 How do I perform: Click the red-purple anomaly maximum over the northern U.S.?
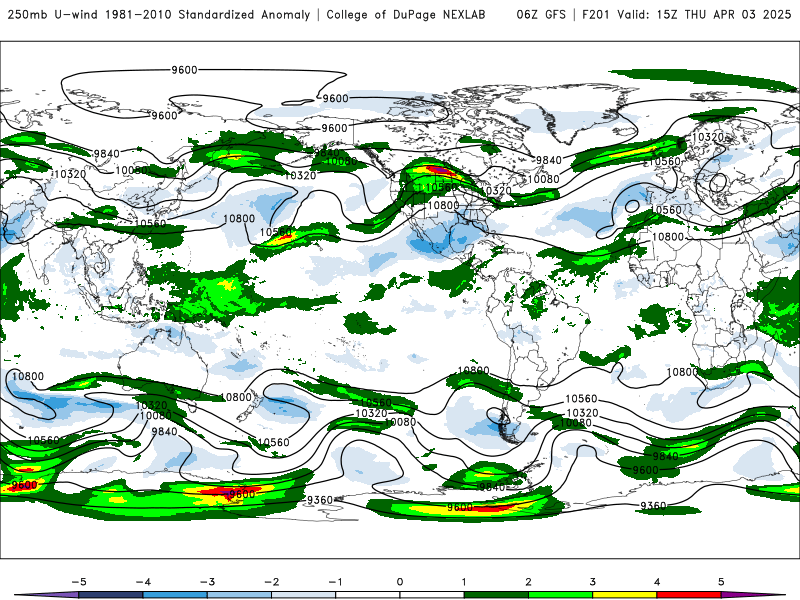442,169
